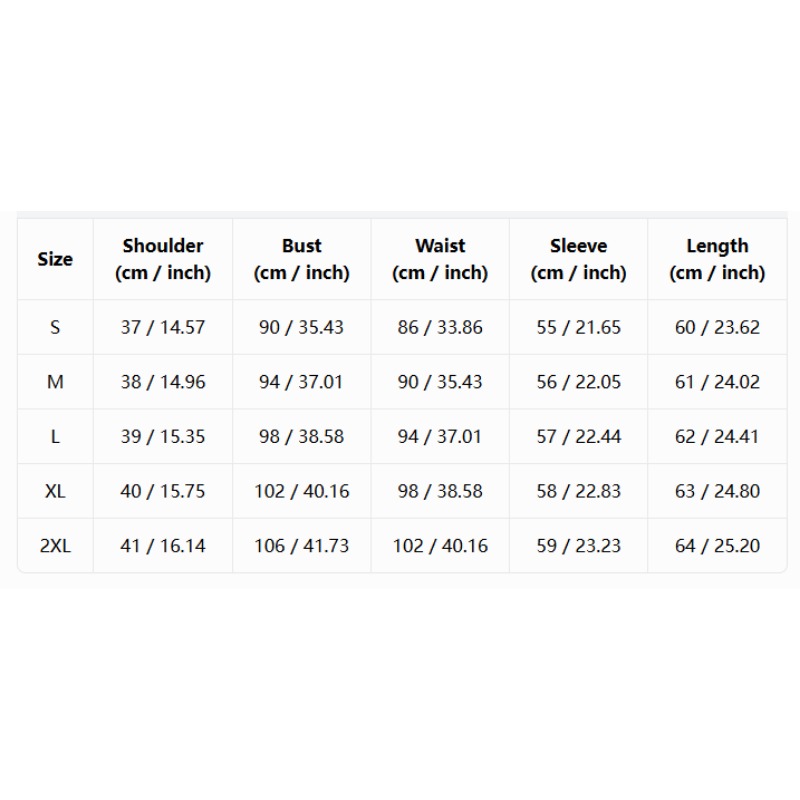Select waist value 94 / 37.01 in L row
The image size is (800, 800).
(440, 436)
